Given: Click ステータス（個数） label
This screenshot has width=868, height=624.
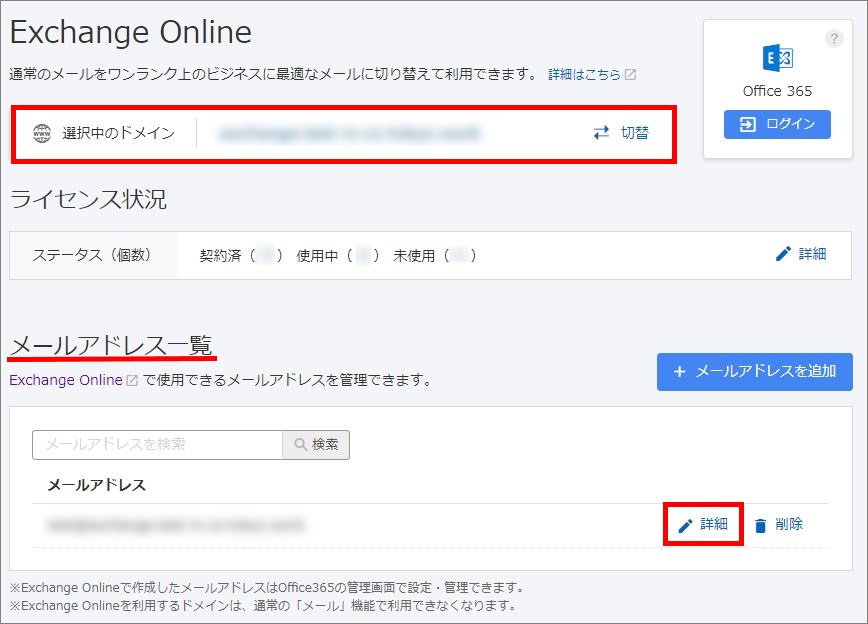Looking at the screenshot, I should (x=92, y=255).
